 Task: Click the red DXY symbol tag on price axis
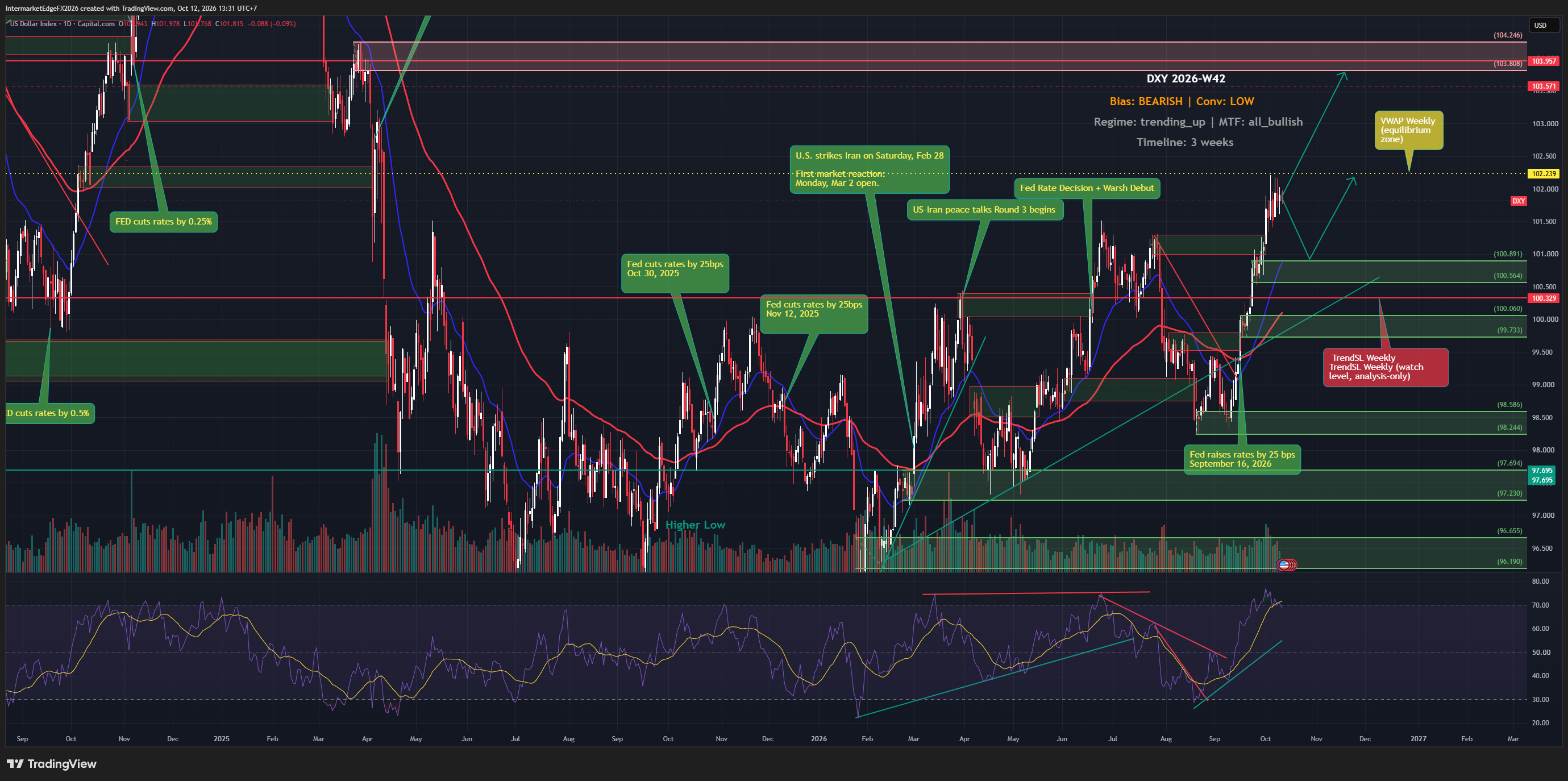(x=1519, y=201)
